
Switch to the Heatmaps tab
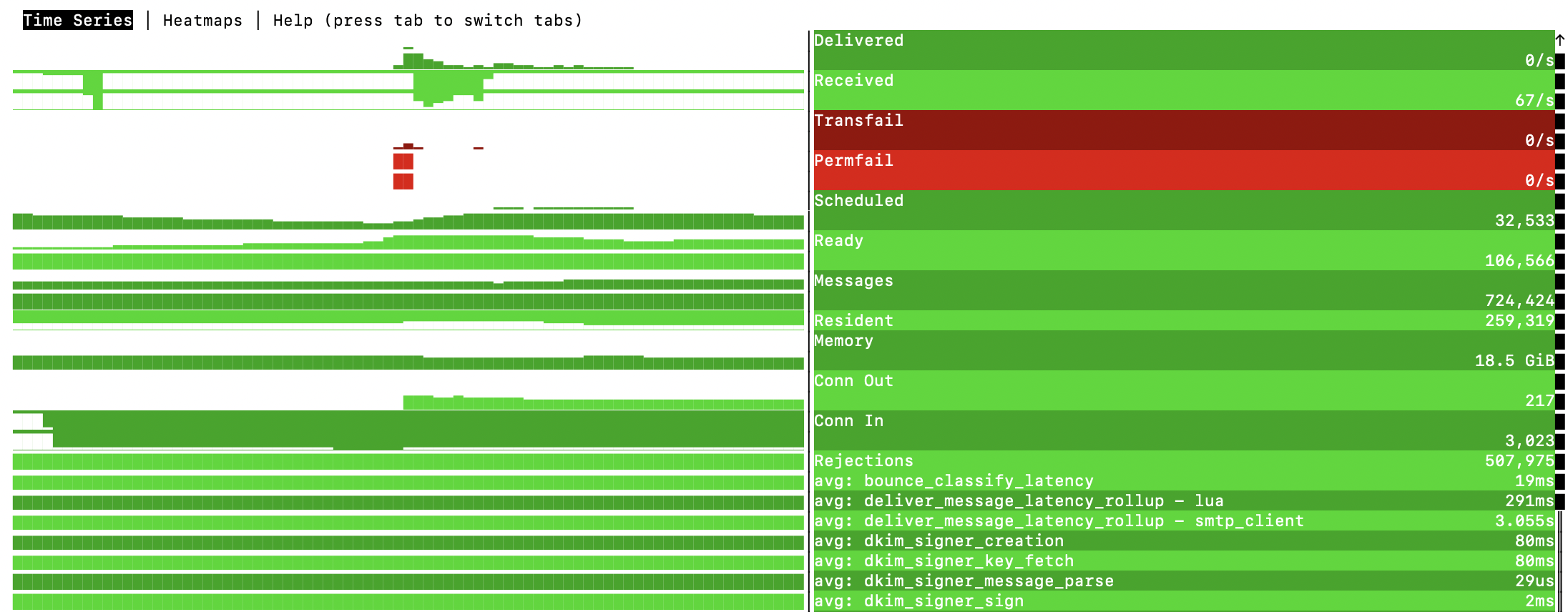202,20
